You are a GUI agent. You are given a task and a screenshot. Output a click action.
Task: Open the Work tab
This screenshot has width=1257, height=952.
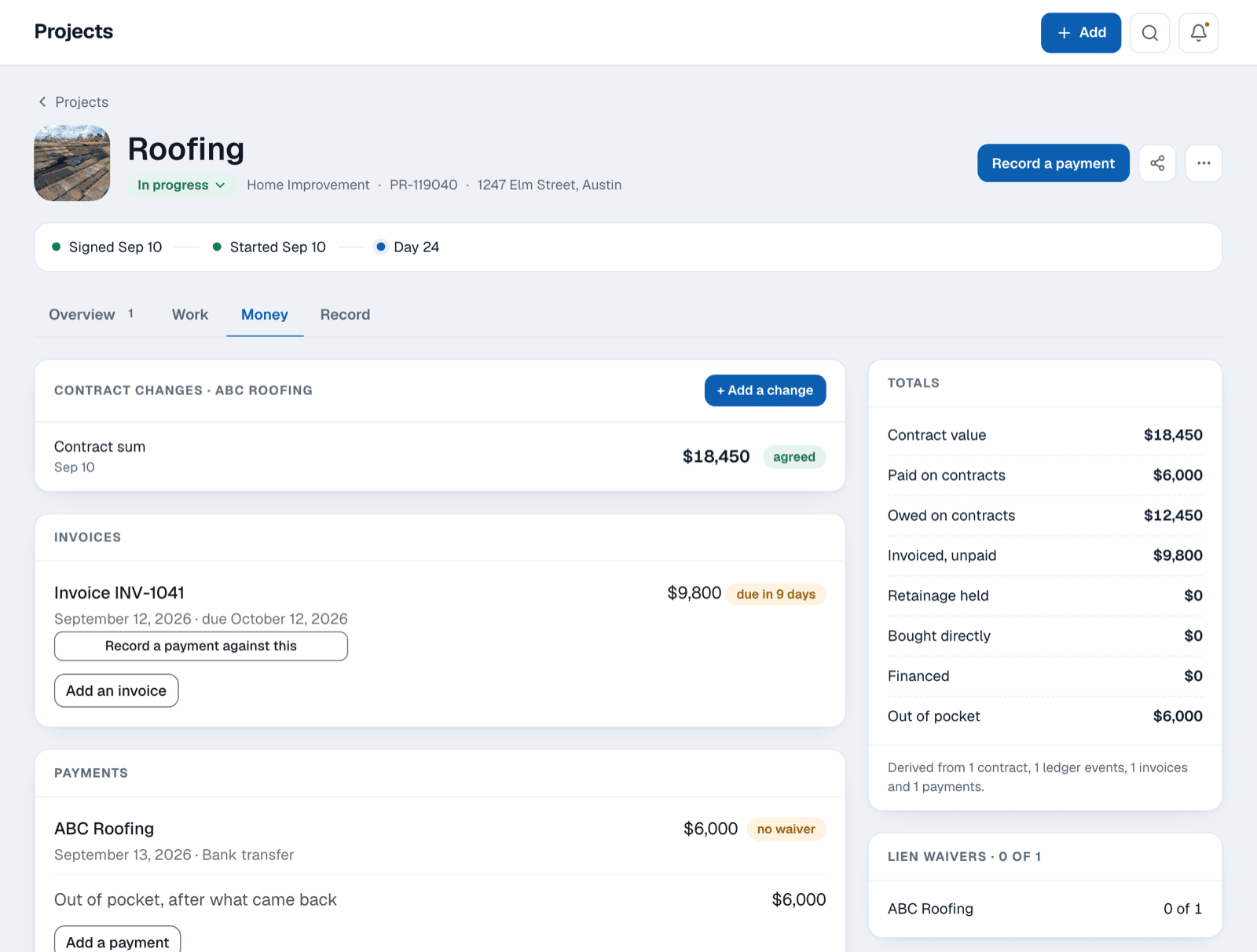pos(190,315)
